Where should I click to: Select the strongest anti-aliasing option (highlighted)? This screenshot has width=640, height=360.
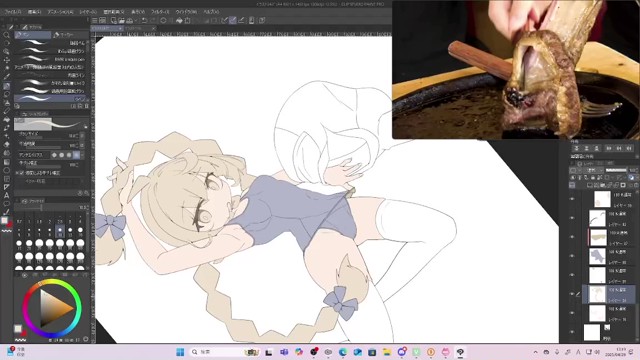76,155
